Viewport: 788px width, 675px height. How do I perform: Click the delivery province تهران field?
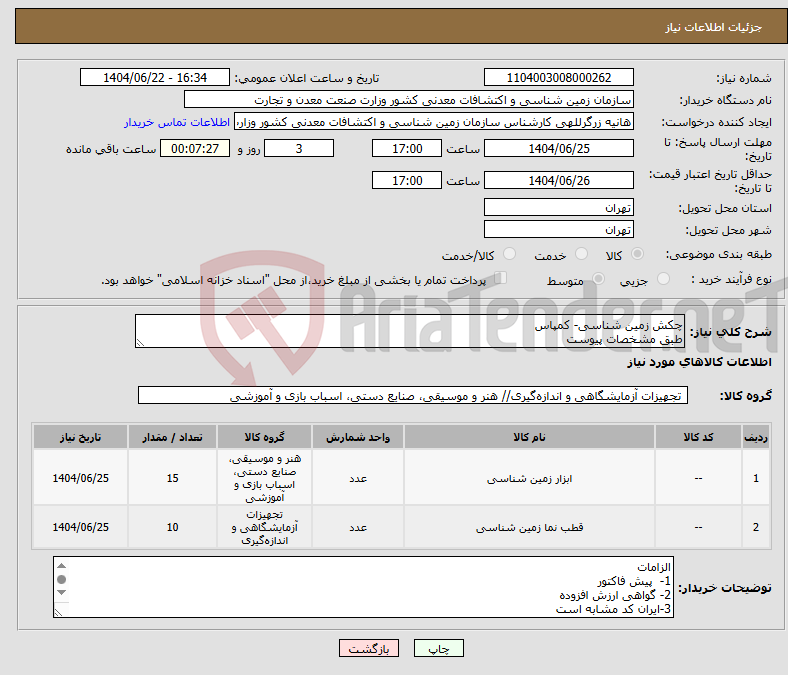click(558, 207)
